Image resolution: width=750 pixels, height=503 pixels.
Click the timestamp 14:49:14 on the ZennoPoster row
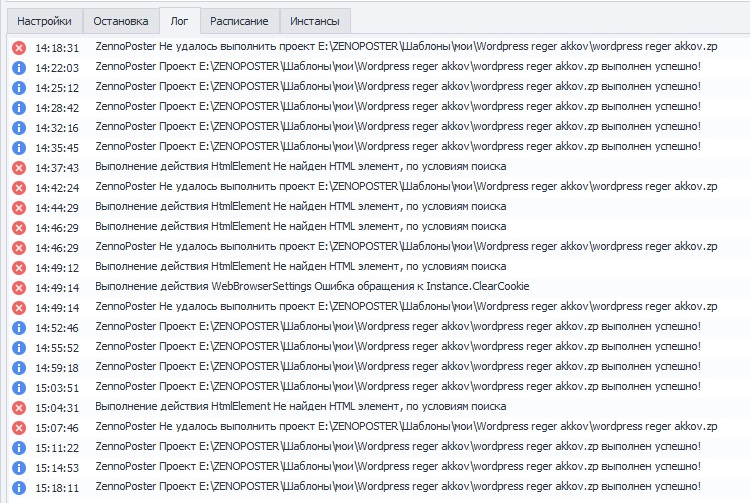tap(57, 308)
